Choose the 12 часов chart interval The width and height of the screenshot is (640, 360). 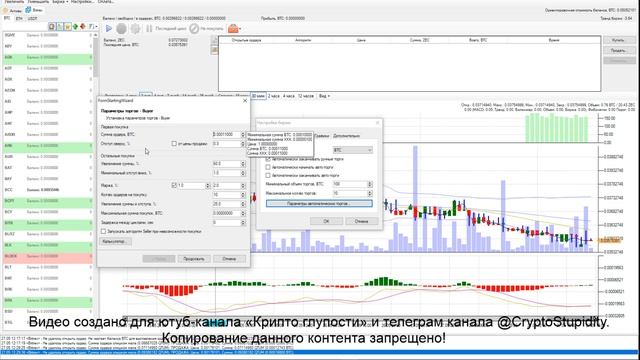pos(306,96)
